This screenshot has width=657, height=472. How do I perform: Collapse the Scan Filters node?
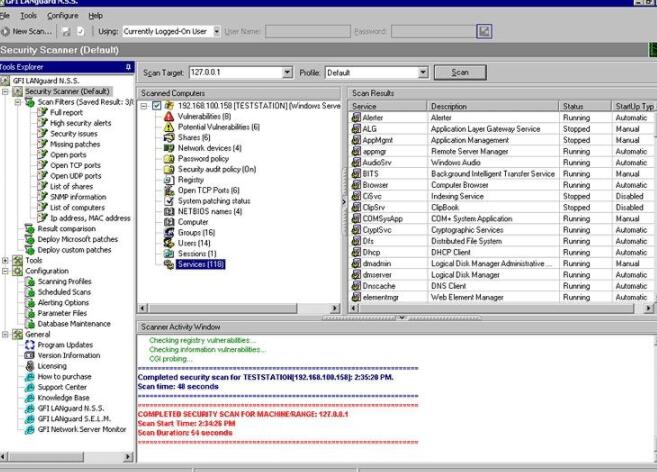point(18,102)
